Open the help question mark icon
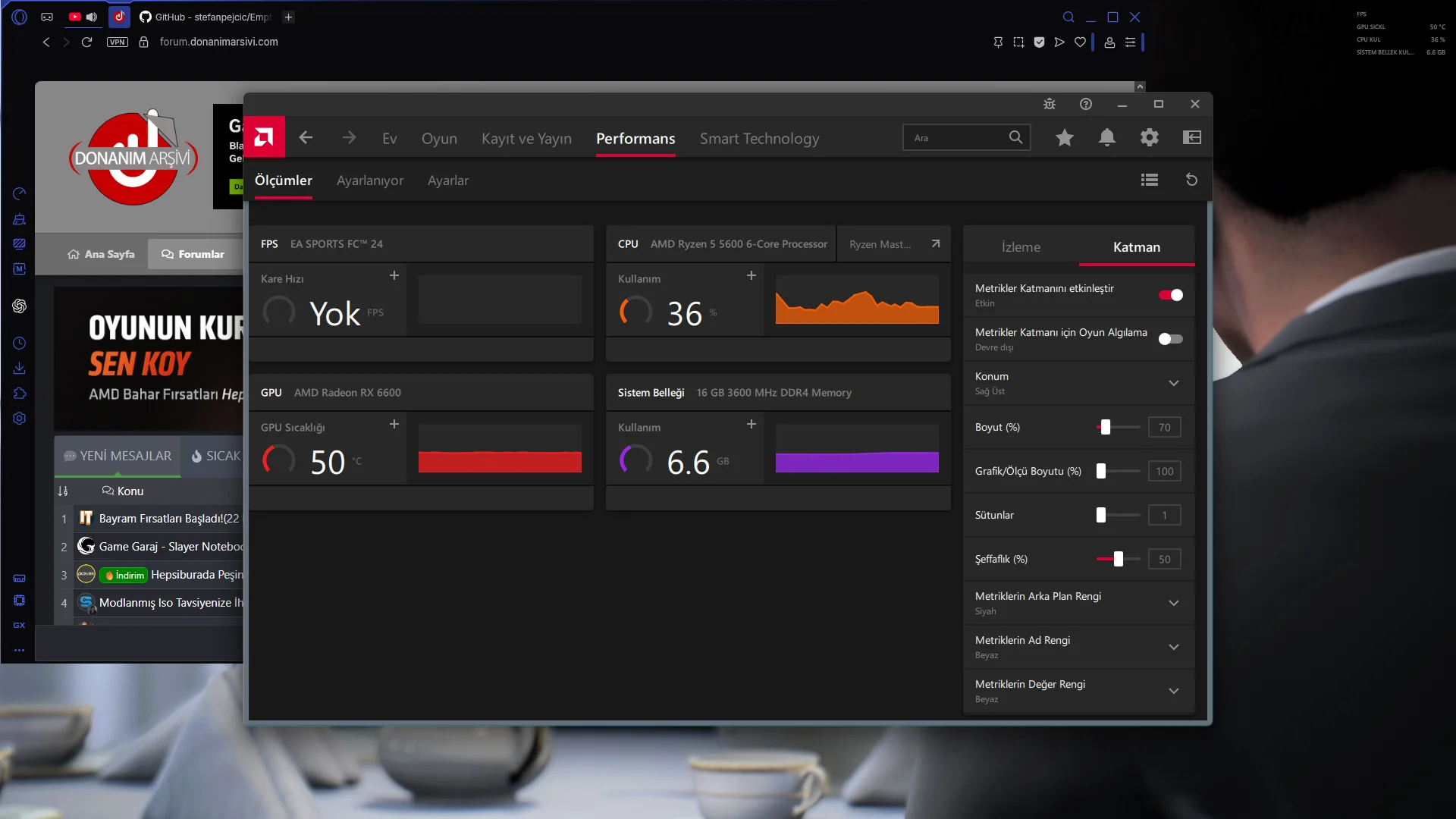The image size is (1456, 819). (x=1086, y=104)
